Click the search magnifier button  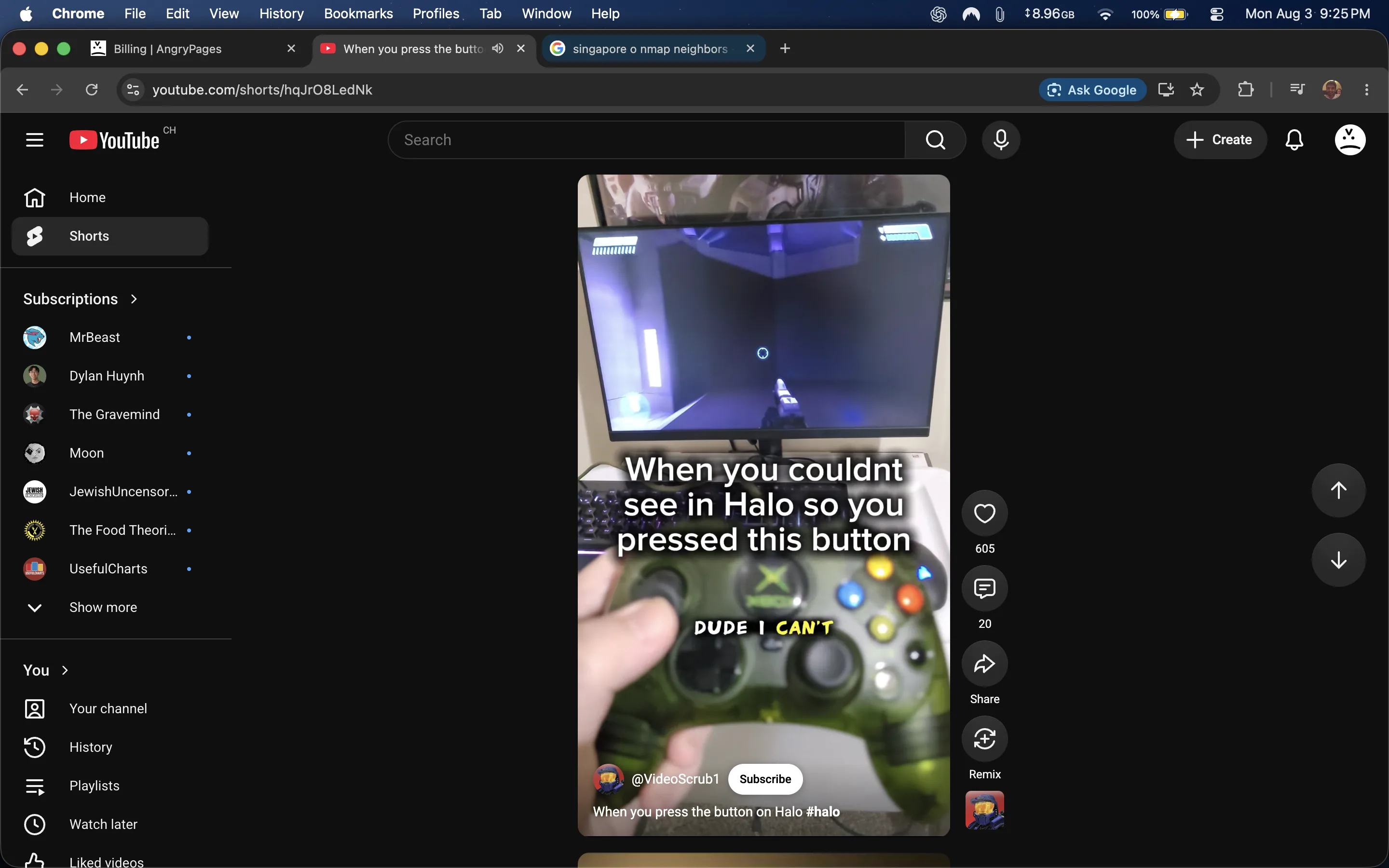[935, 139]
